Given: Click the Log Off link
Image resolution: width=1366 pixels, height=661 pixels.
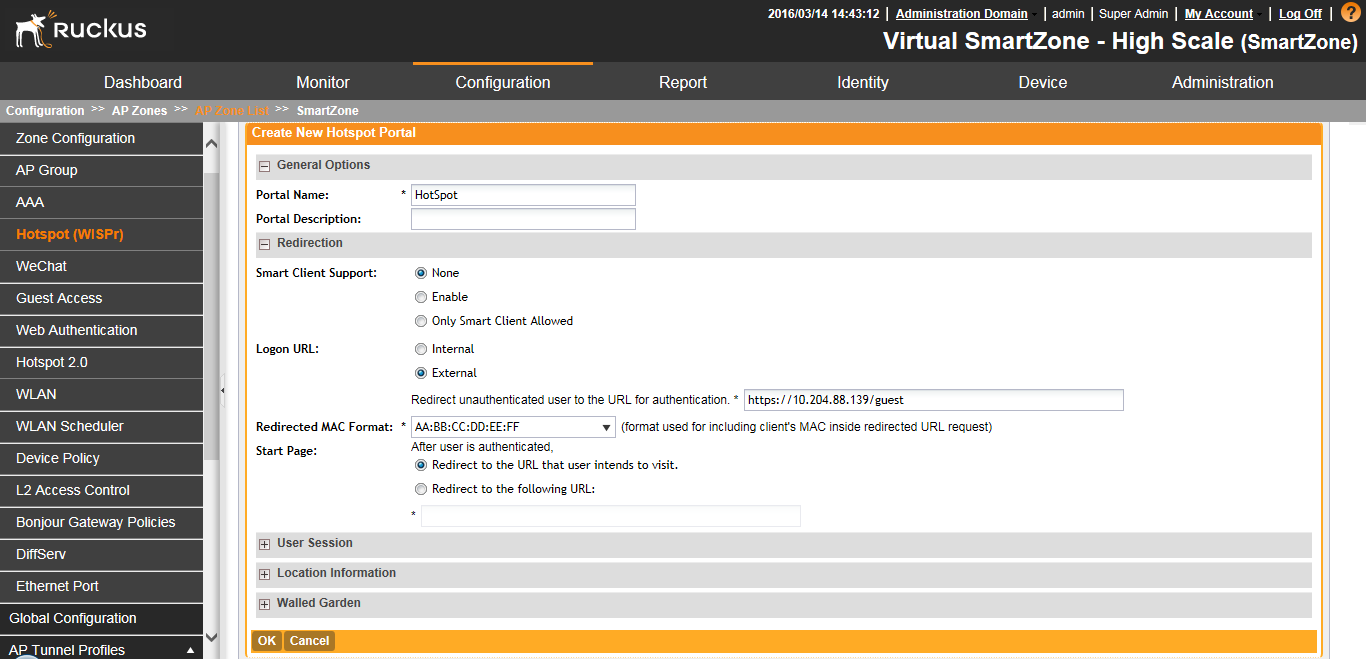Looking at the screenshot, I should [x=1300, y=14].
